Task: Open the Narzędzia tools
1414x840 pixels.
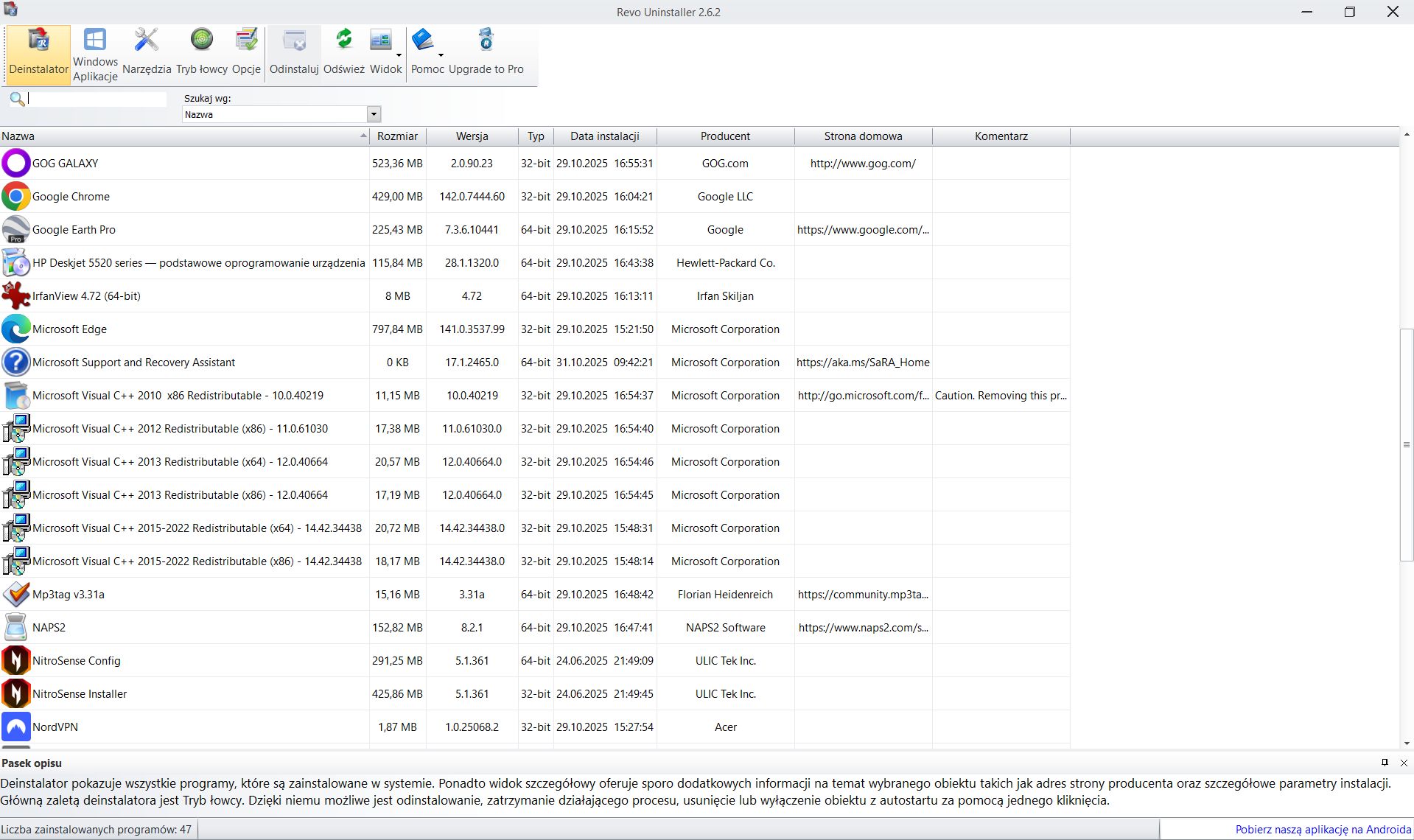Action: tap(147, 55)
